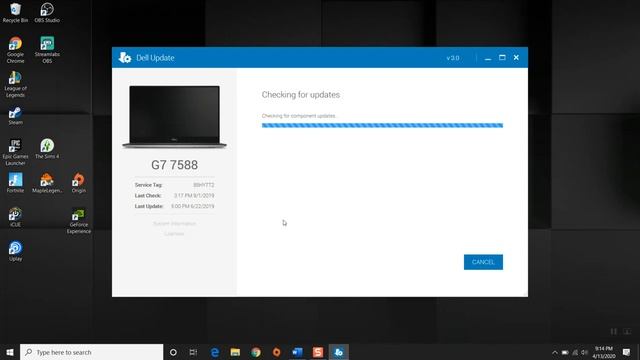Open the taskbar clock and date

[x=604, y=352]
